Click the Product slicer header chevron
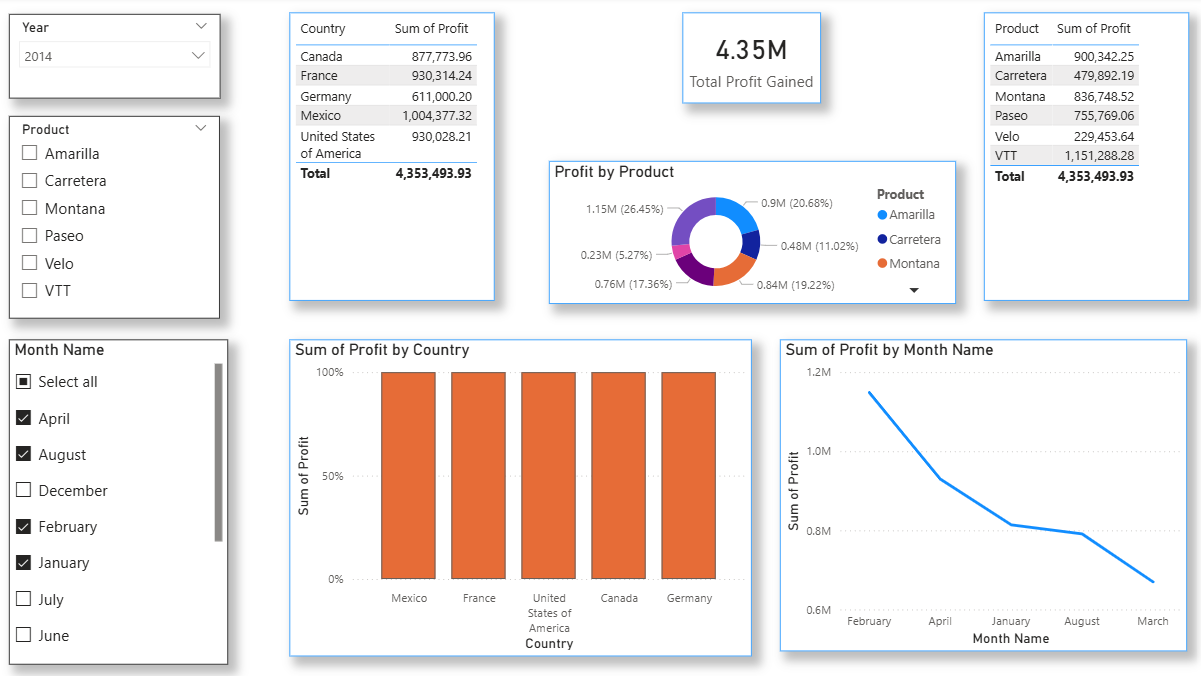Image resolution: width=1201 pixels, height=676 pixels. pyautogui.click(x=201, y=128)
